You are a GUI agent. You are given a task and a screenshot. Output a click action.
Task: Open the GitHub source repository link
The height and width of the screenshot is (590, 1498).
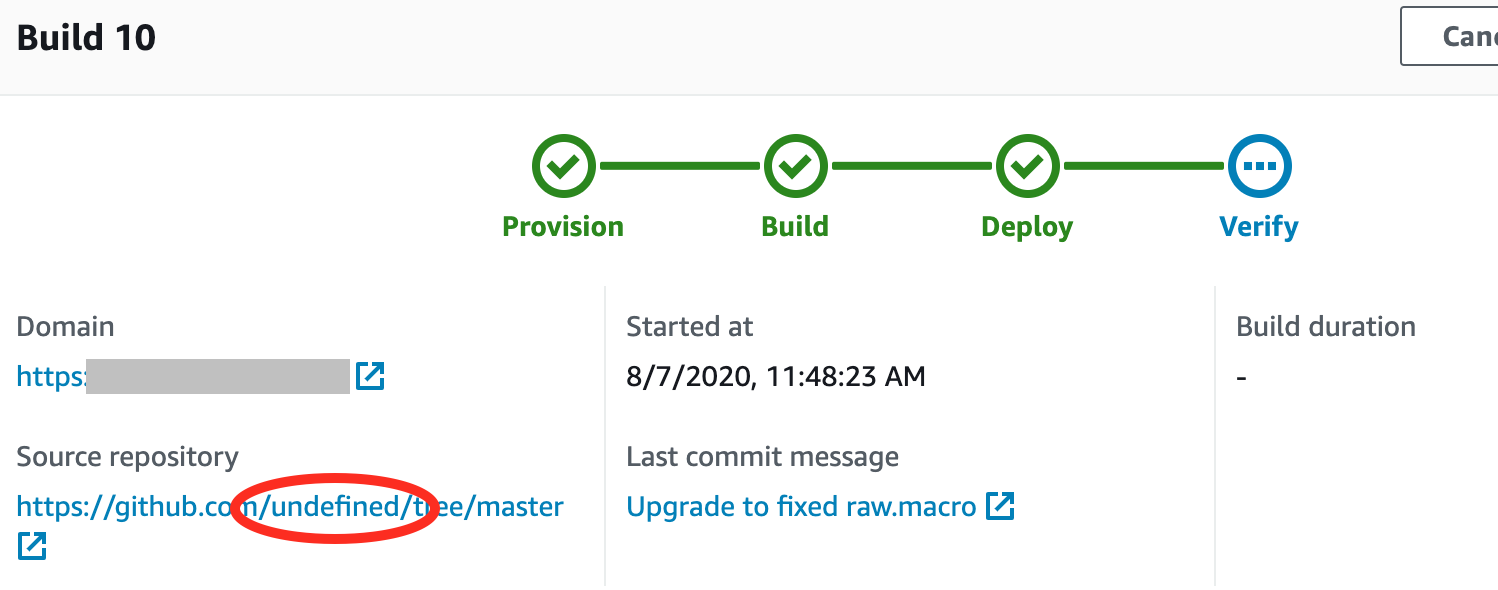coord(290,506)
